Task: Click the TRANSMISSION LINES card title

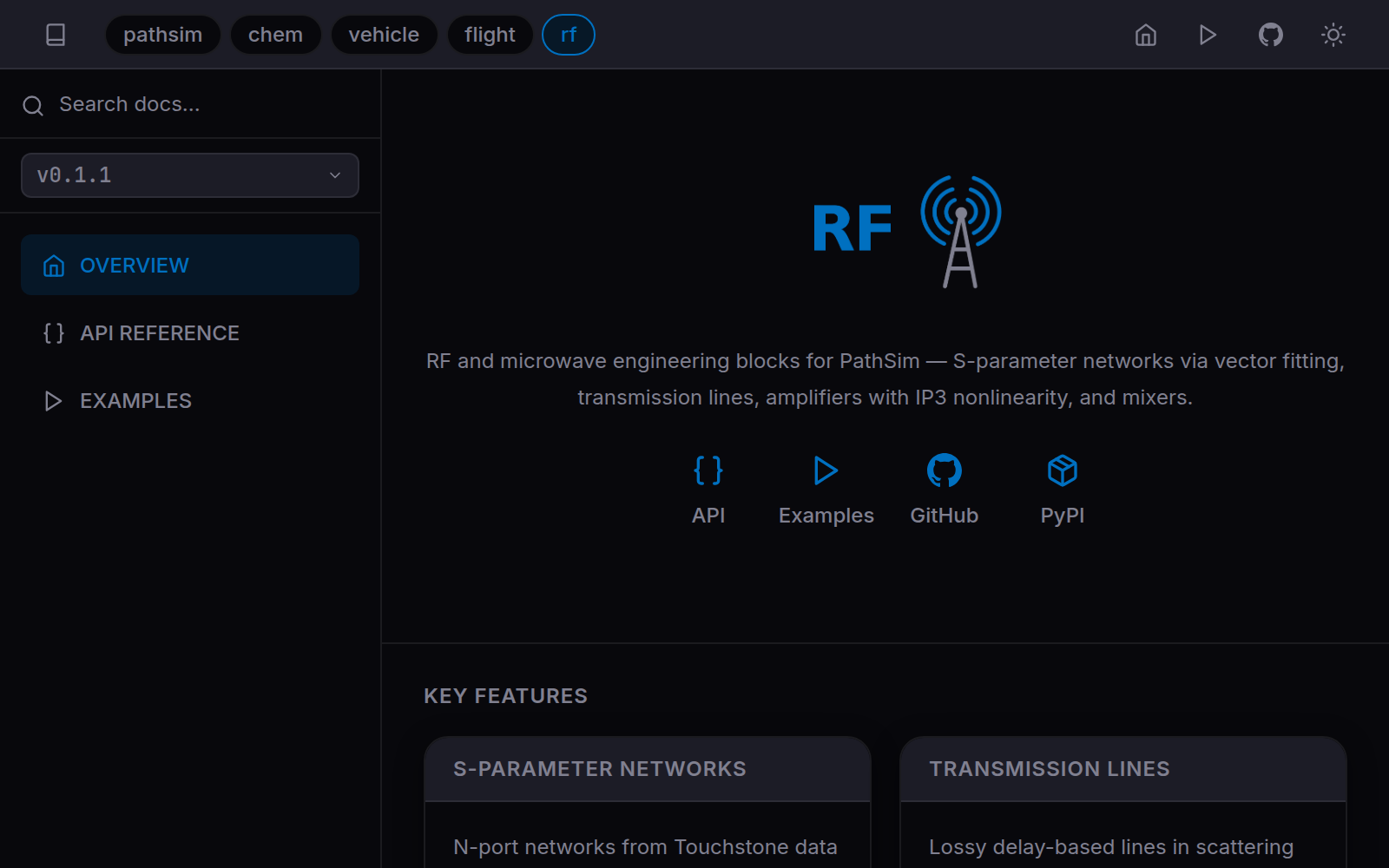Action: (x=1049, y=768)
